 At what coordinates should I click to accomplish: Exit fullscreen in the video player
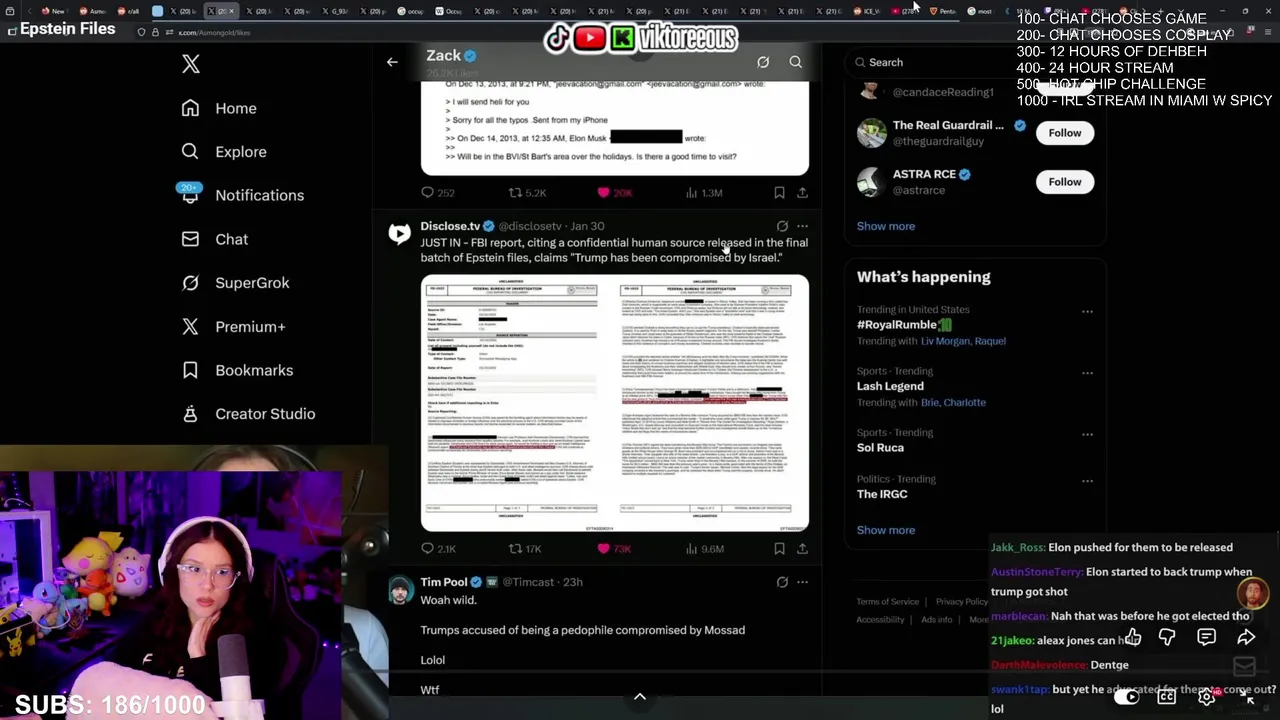pos(1249,698)
